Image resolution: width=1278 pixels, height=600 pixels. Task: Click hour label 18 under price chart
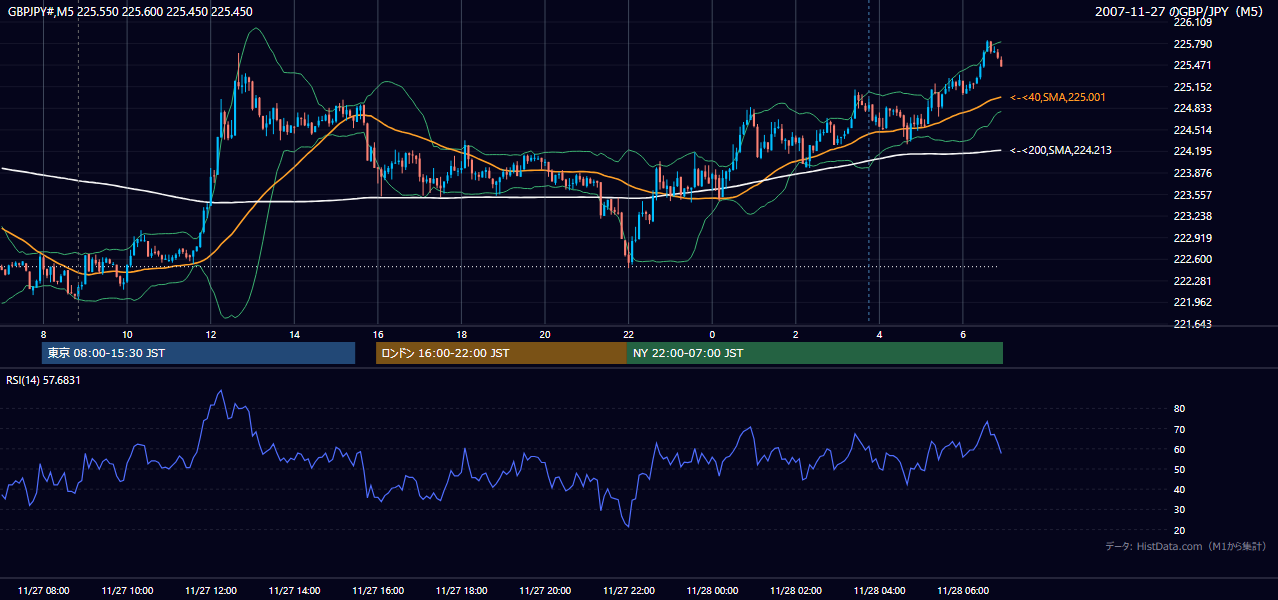tap(461, 334)
